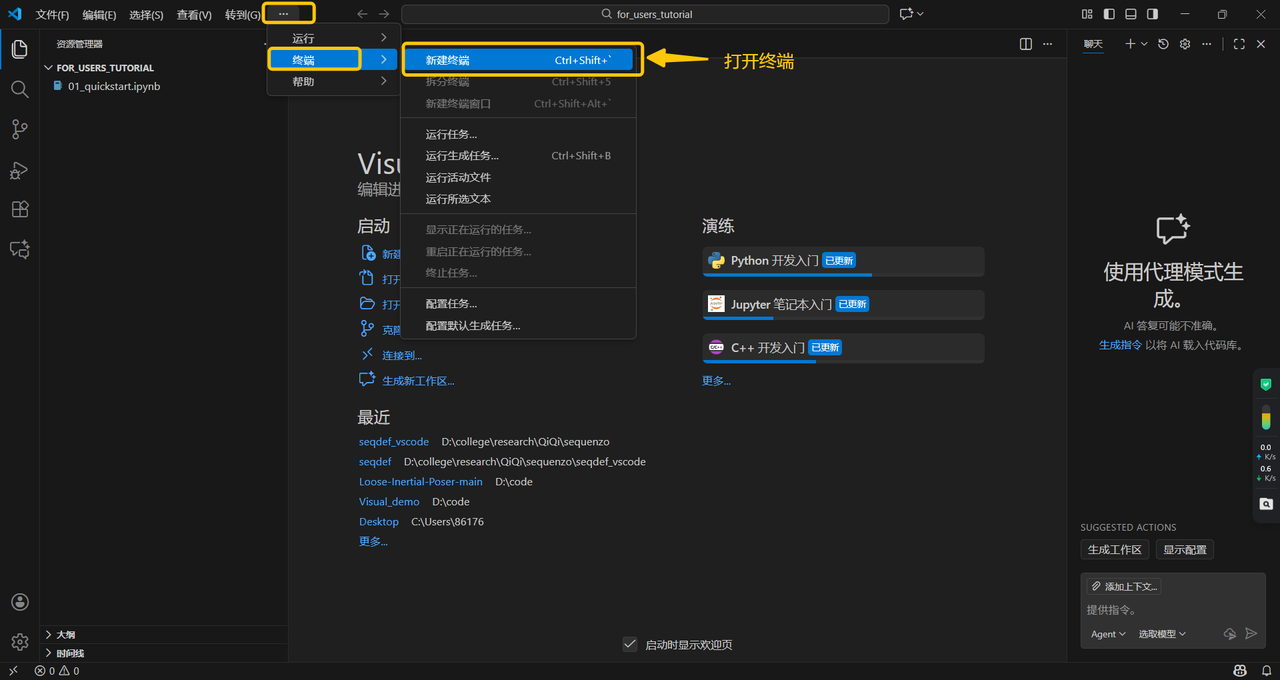Toggle the bottom panel layout button
Screen dimensions: 1280x680
coord(1131,14)
